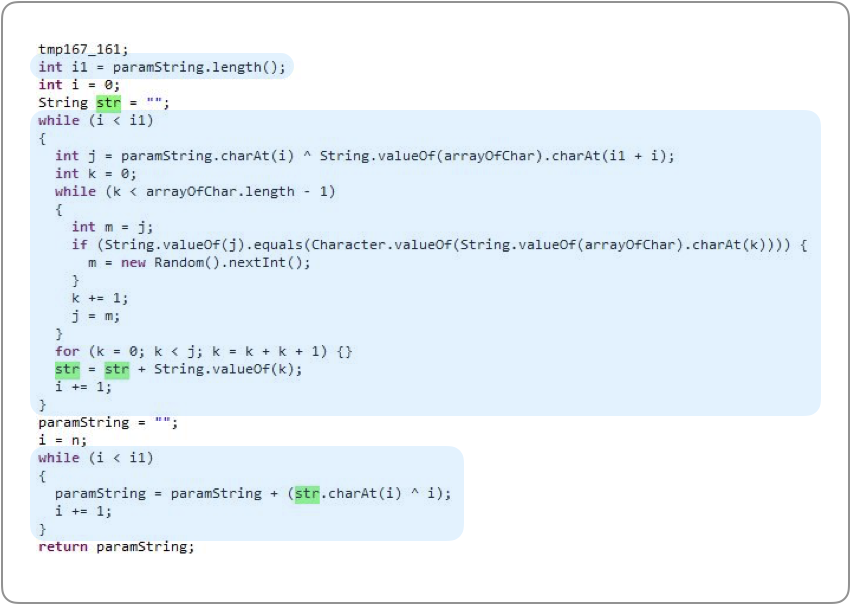Click the 'int i = 0;' line
Viewport: 851px width, 605px height.
pyautogui.click(x=79, y=85)
